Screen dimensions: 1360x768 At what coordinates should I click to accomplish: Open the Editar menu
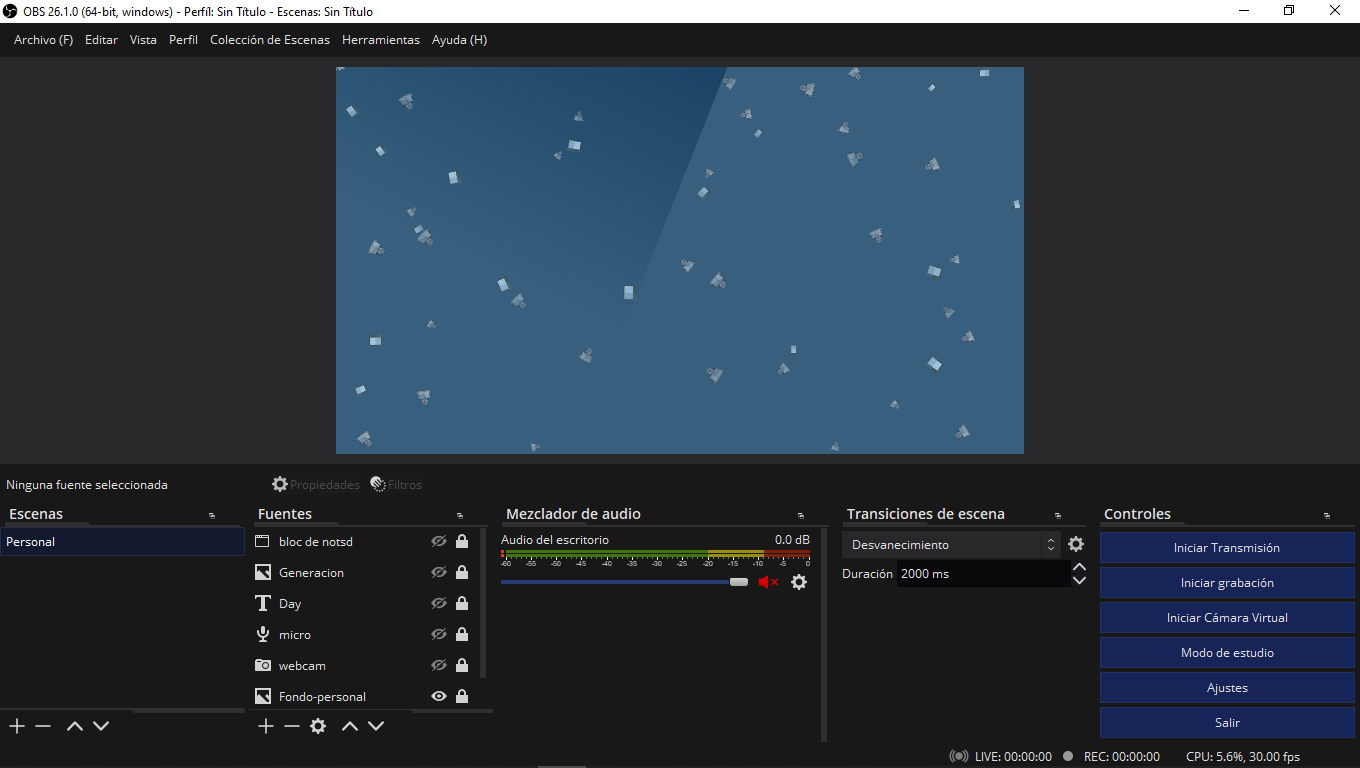[x=101, y=40]
